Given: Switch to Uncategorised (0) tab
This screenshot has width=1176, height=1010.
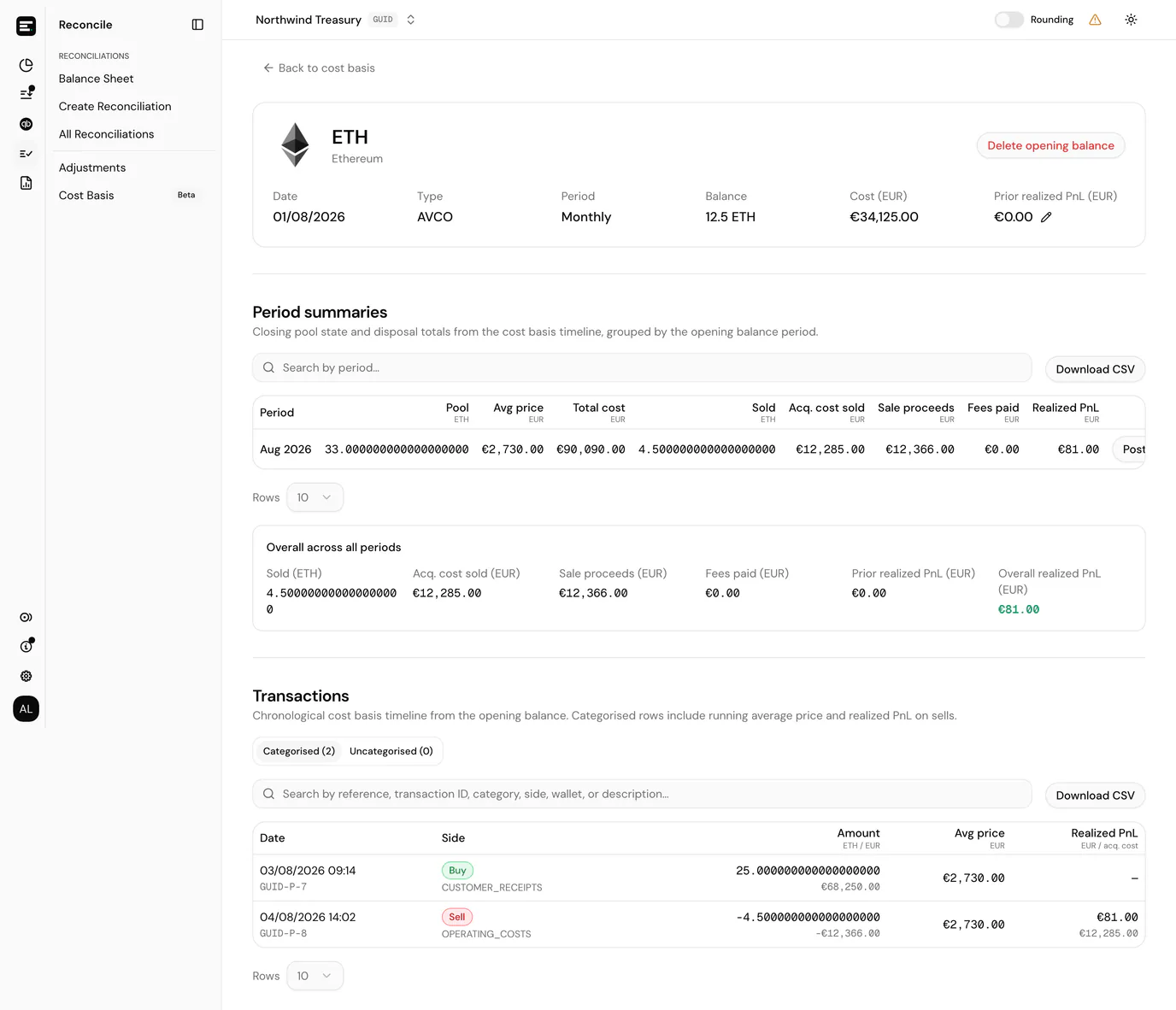Looking at the screenshot, I should (x=391, y=751).
